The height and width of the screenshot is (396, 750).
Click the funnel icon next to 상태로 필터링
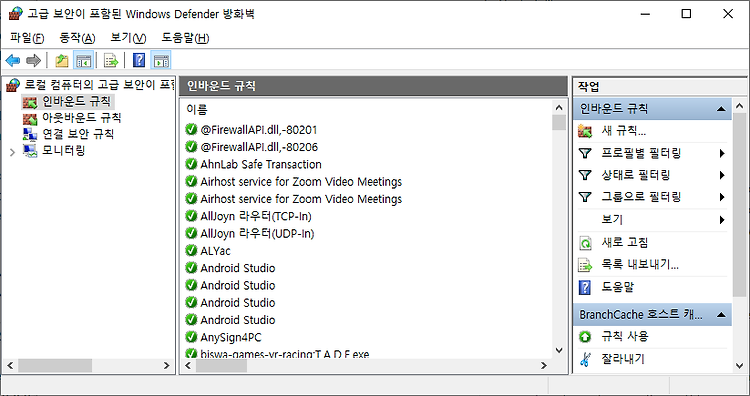pos(585,175)
